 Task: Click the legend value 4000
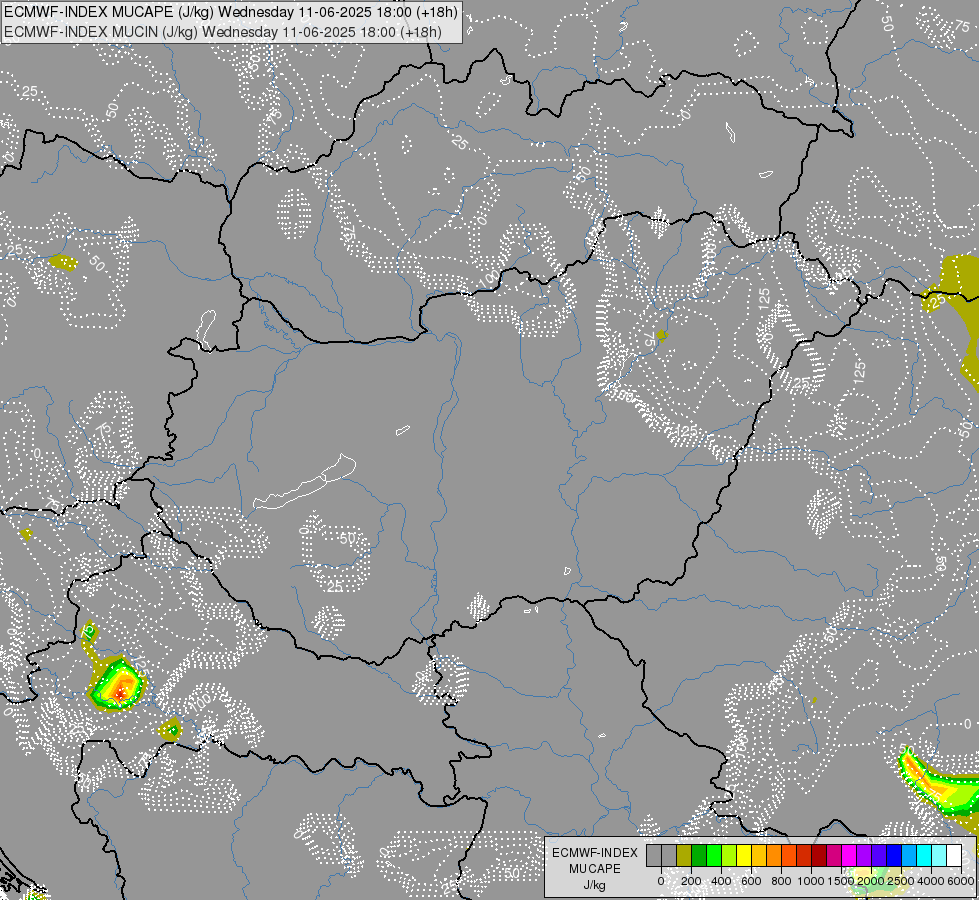point(931,881)
